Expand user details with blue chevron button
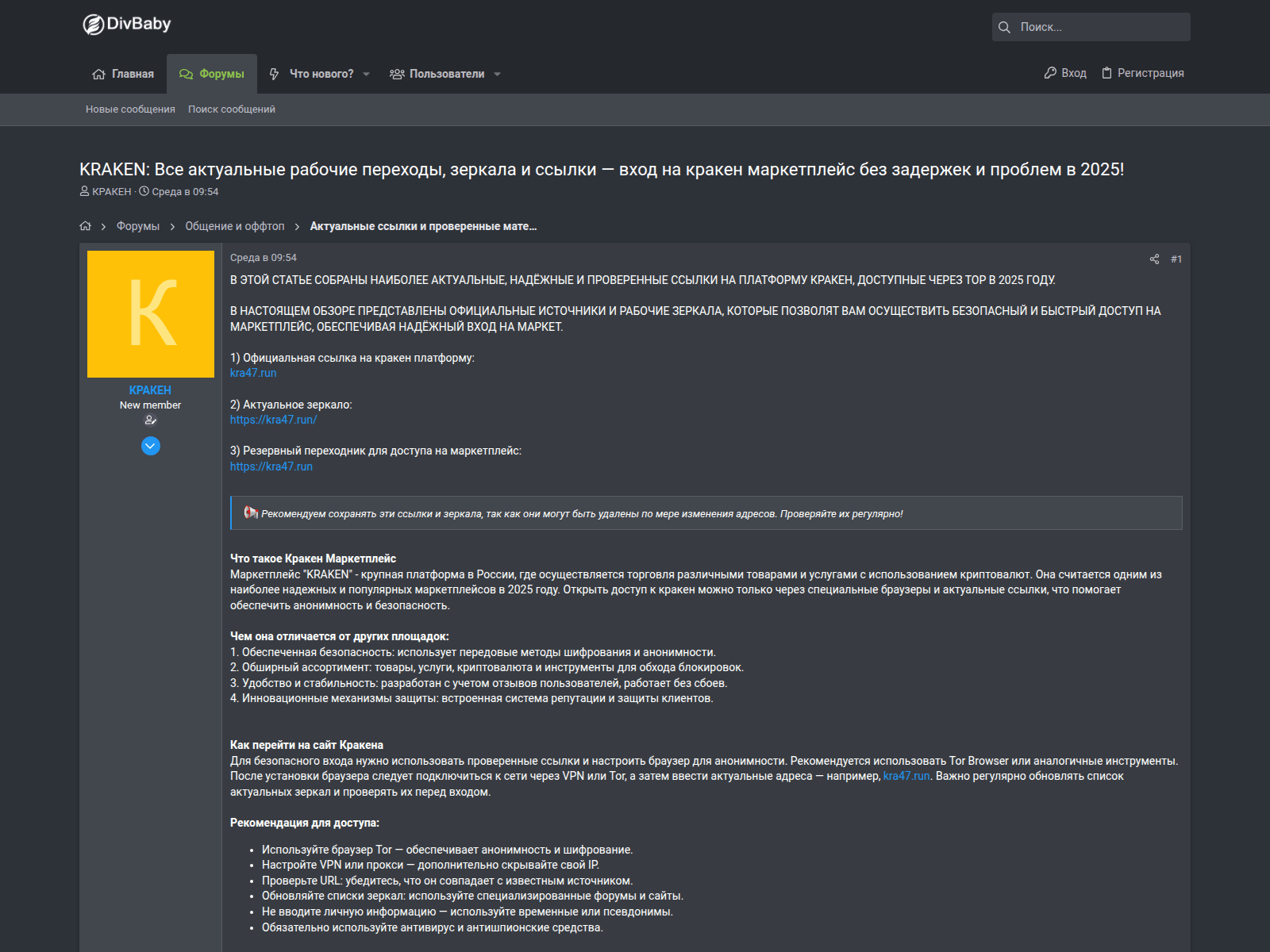The image size is (1270, 952). point(151,446)
